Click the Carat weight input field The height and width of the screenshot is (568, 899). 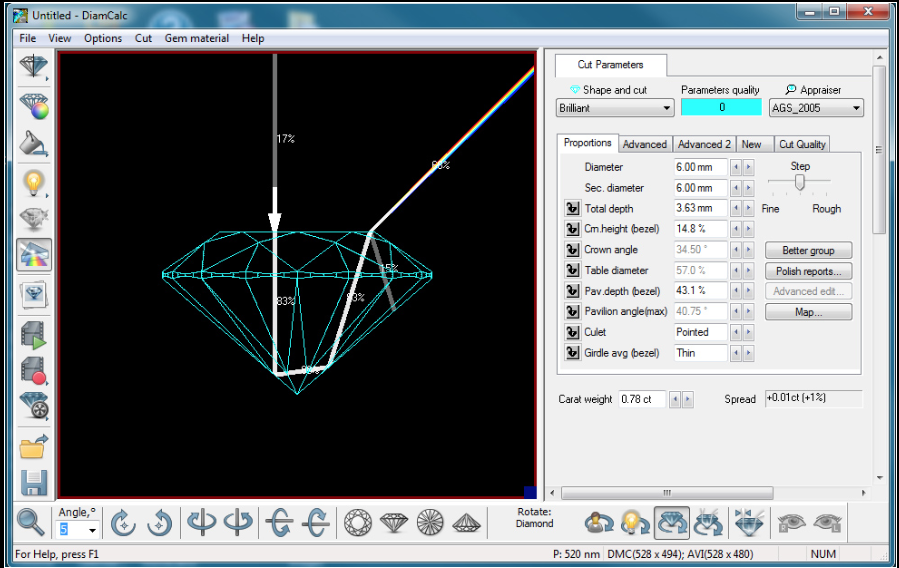tap(641, 399)
